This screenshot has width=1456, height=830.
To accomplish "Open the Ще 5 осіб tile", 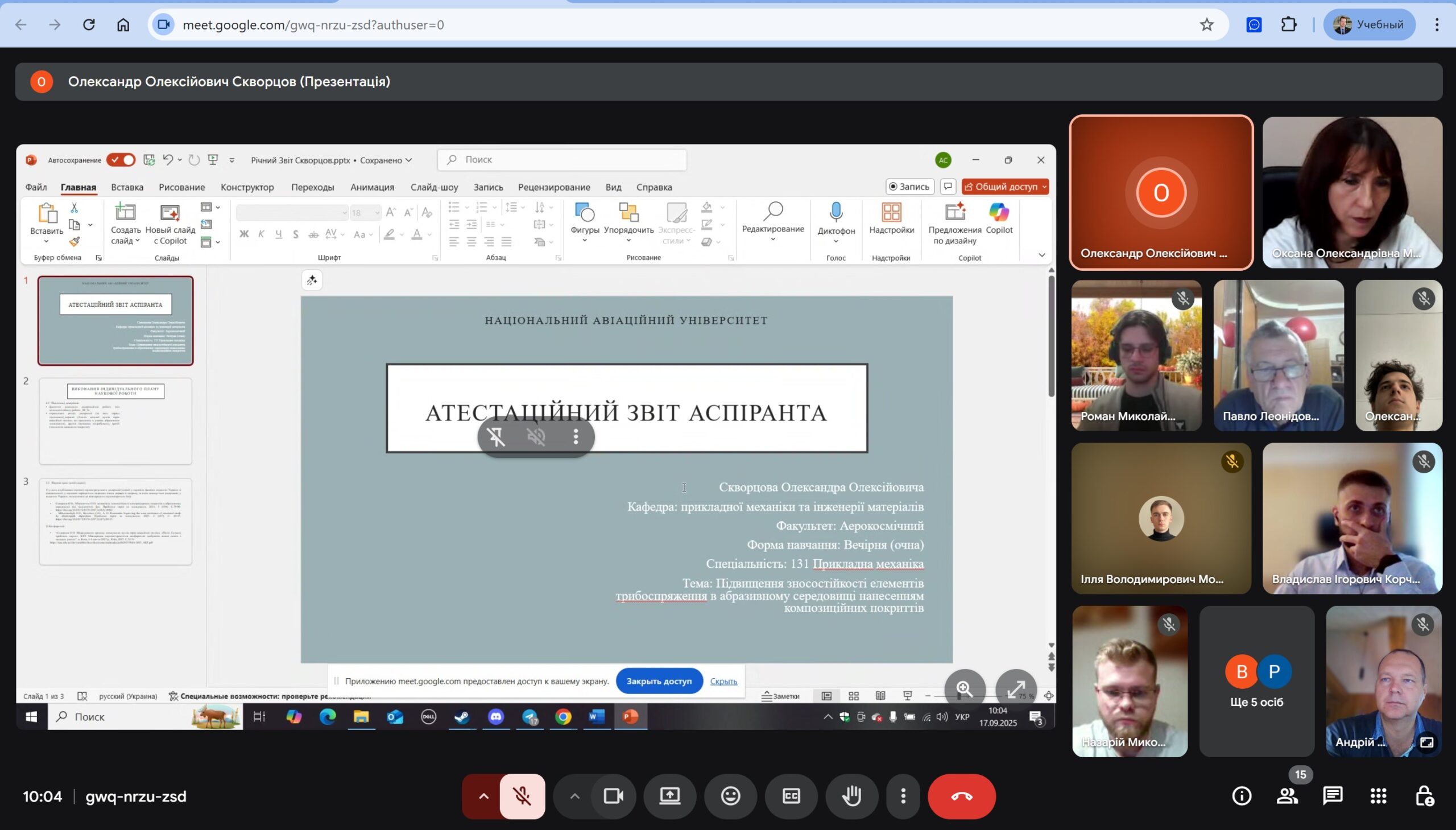I will pyautogui.click(x=1256, y=681).
